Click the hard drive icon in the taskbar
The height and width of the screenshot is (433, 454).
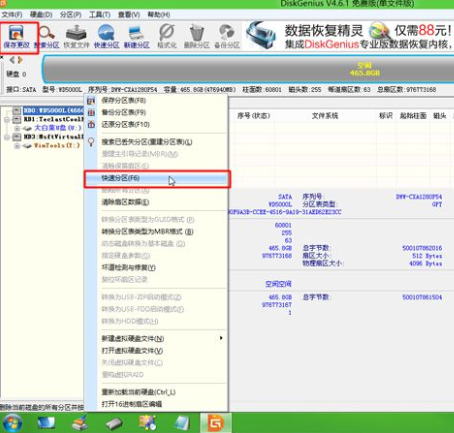click(114, 423)
